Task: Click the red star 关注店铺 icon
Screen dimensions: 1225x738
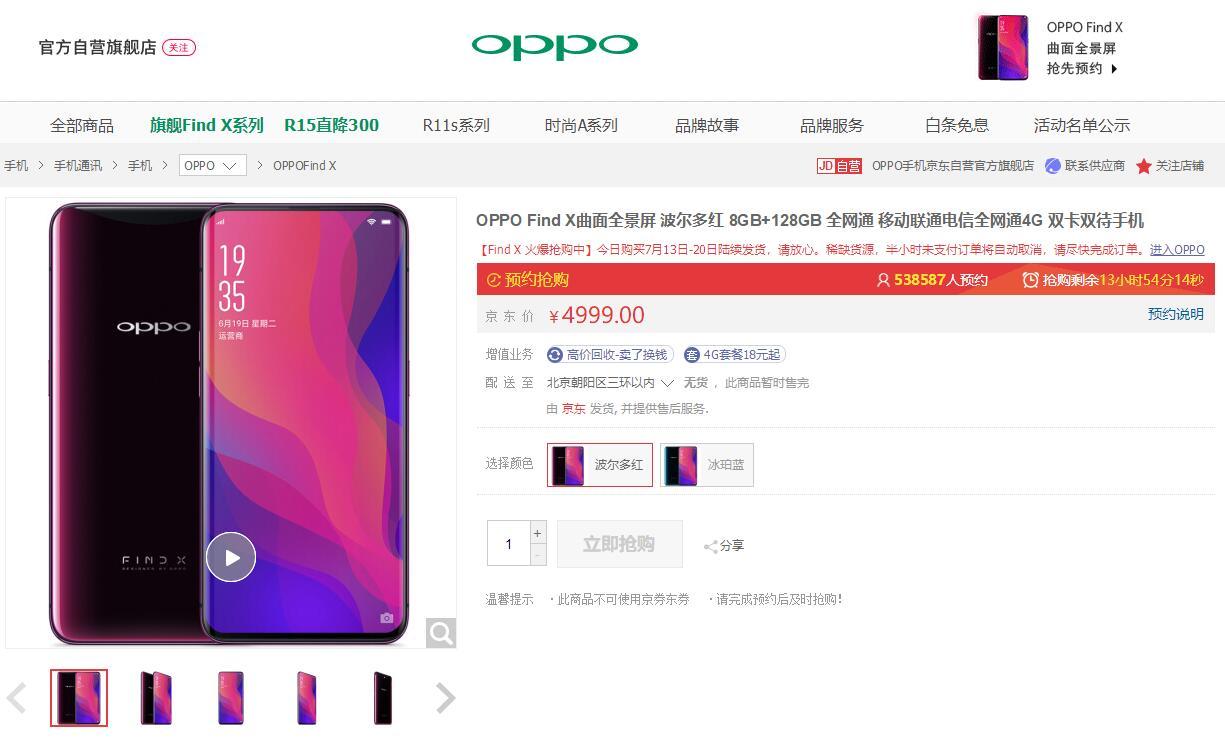Action: [x=1144, y=166]
